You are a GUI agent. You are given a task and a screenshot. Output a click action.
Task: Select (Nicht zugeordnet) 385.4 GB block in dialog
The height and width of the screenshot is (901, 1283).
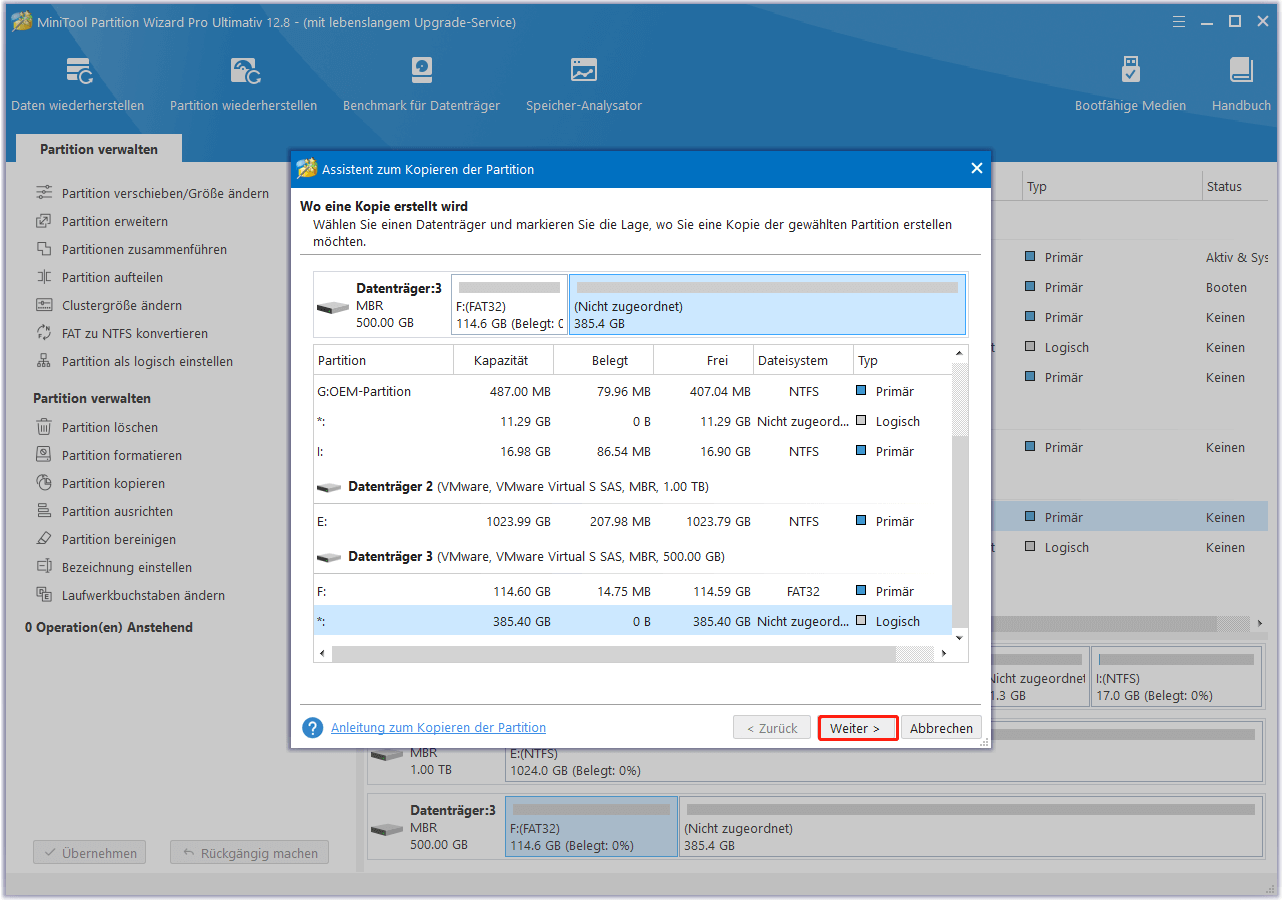click(x=767, y=304)
